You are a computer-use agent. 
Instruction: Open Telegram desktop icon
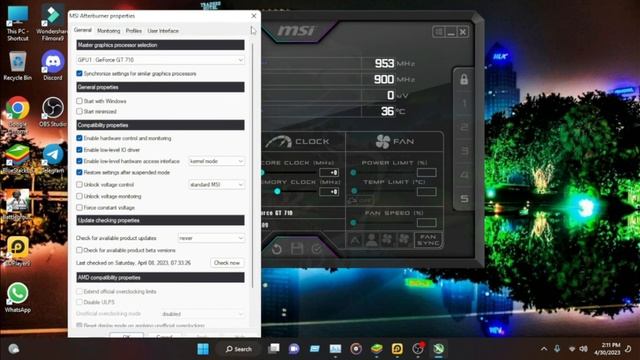53,158
